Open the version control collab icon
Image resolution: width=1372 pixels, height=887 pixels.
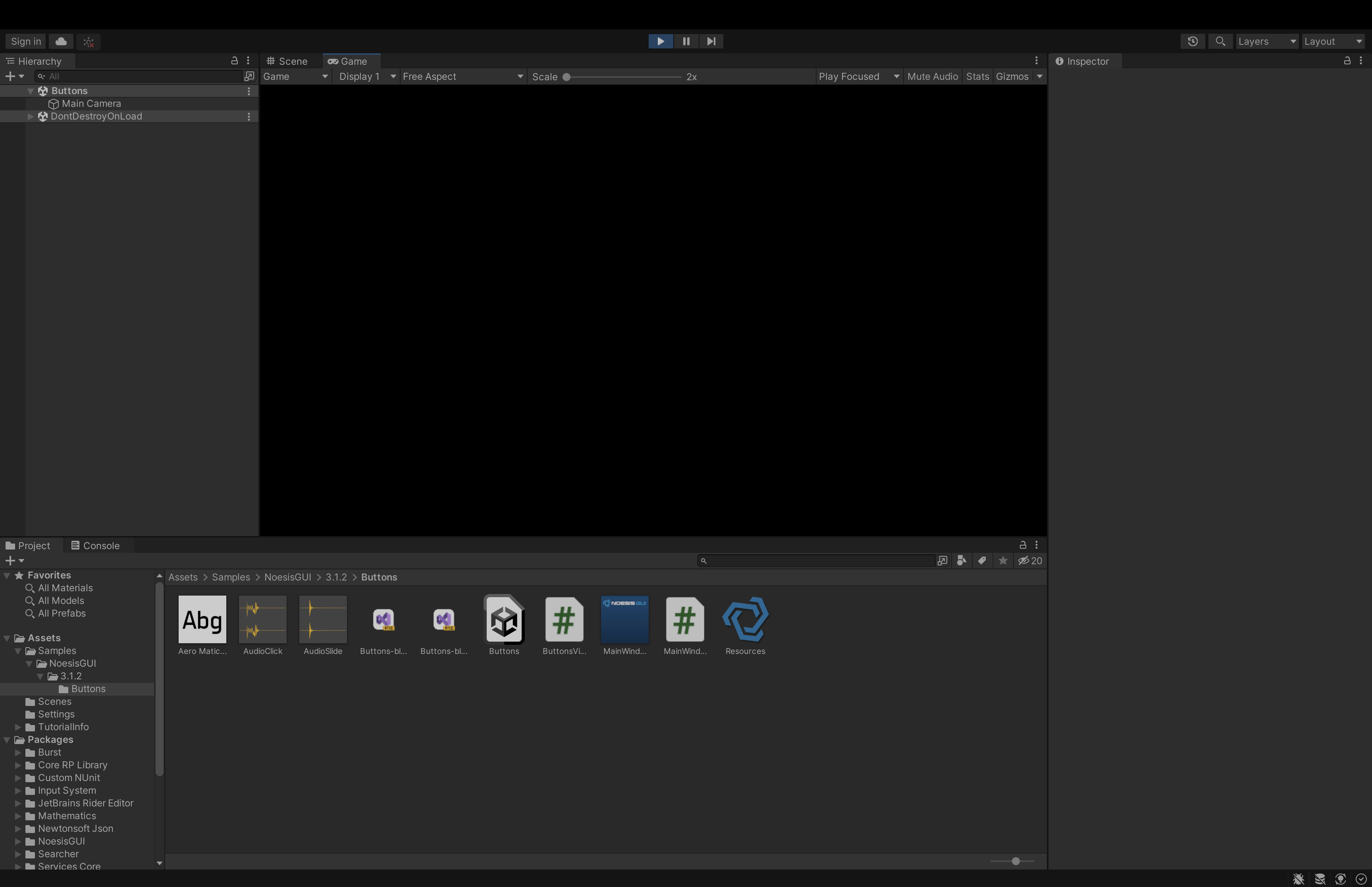89,41
